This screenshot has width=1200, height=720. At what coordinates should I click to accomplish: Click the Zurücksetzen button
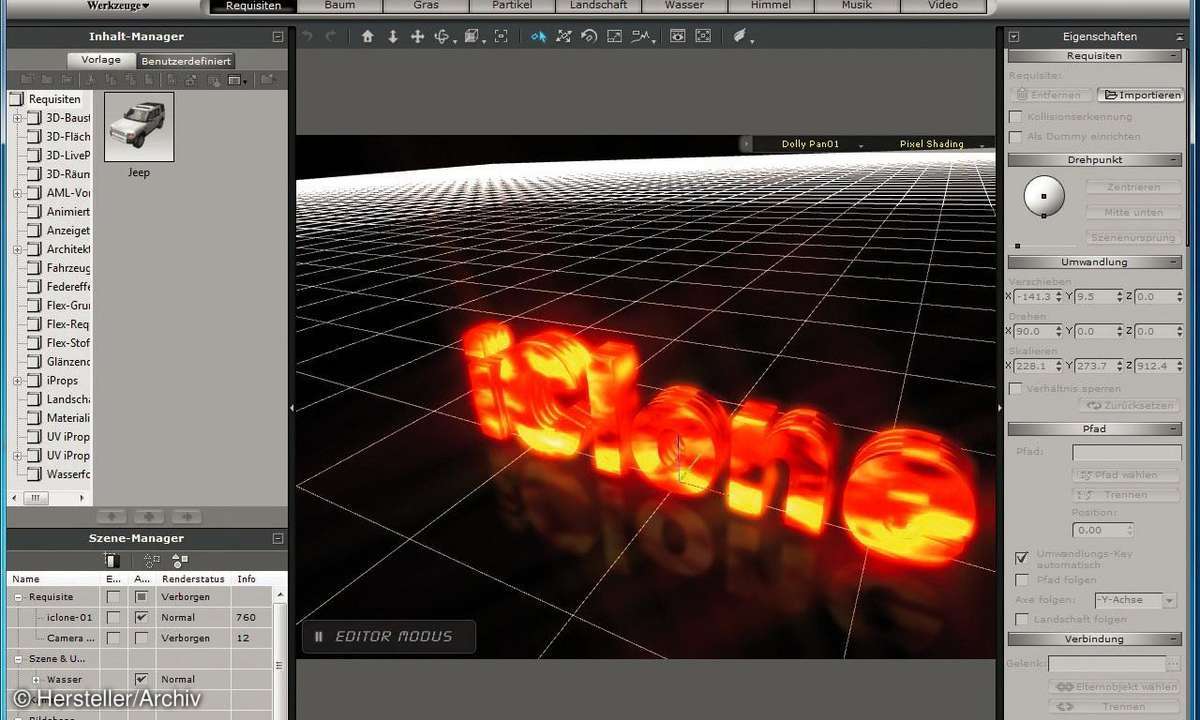coord(1130,406)
